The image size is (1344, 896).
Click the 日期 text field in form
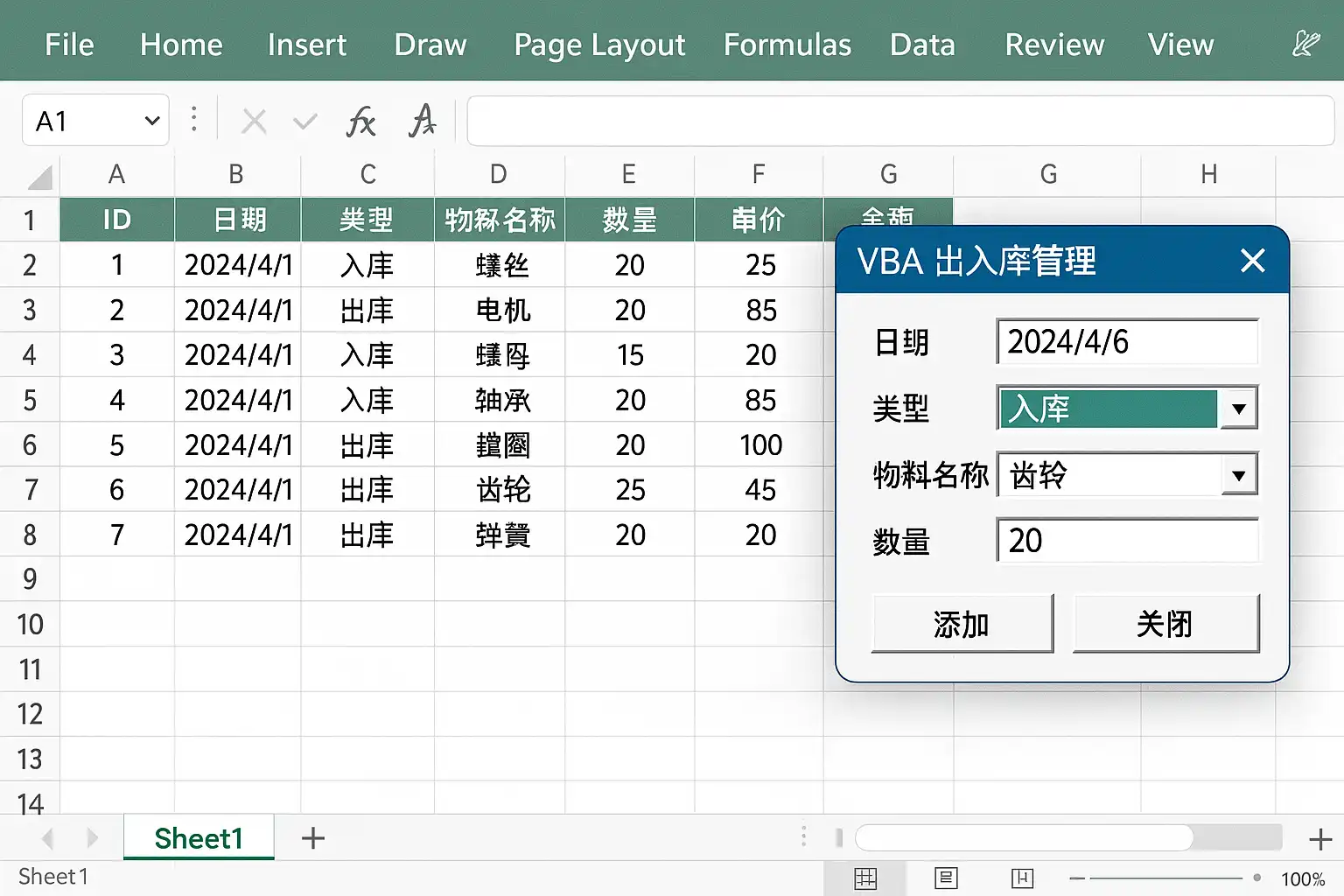(x=1126, y=342)
